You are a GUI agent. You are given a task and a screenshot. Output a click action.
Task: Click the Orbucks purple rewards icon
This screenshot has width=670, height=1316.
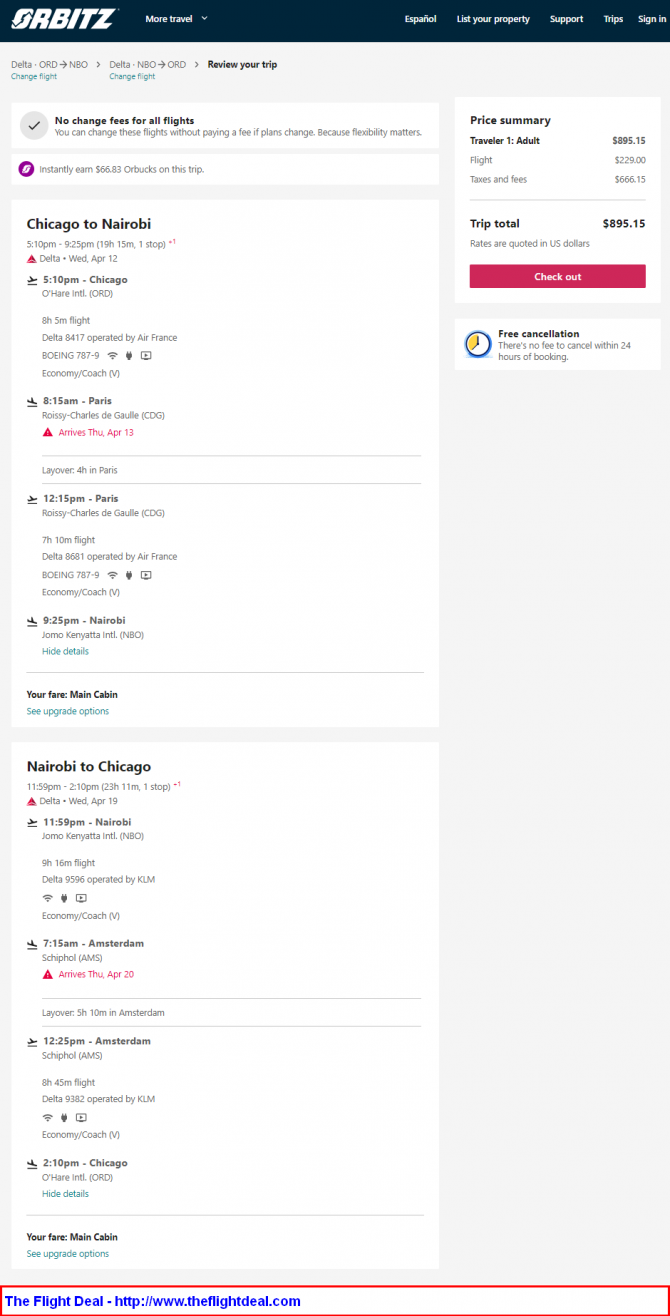(x=26, y=169)
